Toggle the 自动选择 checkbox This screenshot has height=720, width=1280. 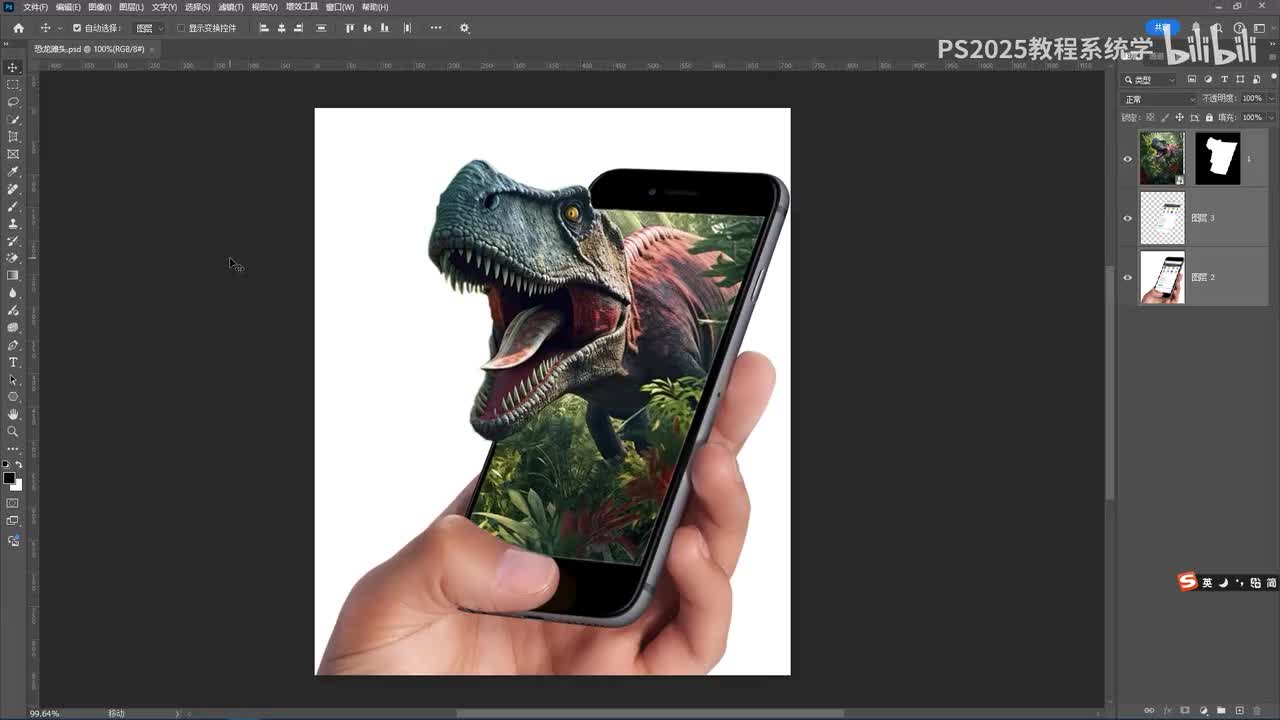(x=77, y=28)
